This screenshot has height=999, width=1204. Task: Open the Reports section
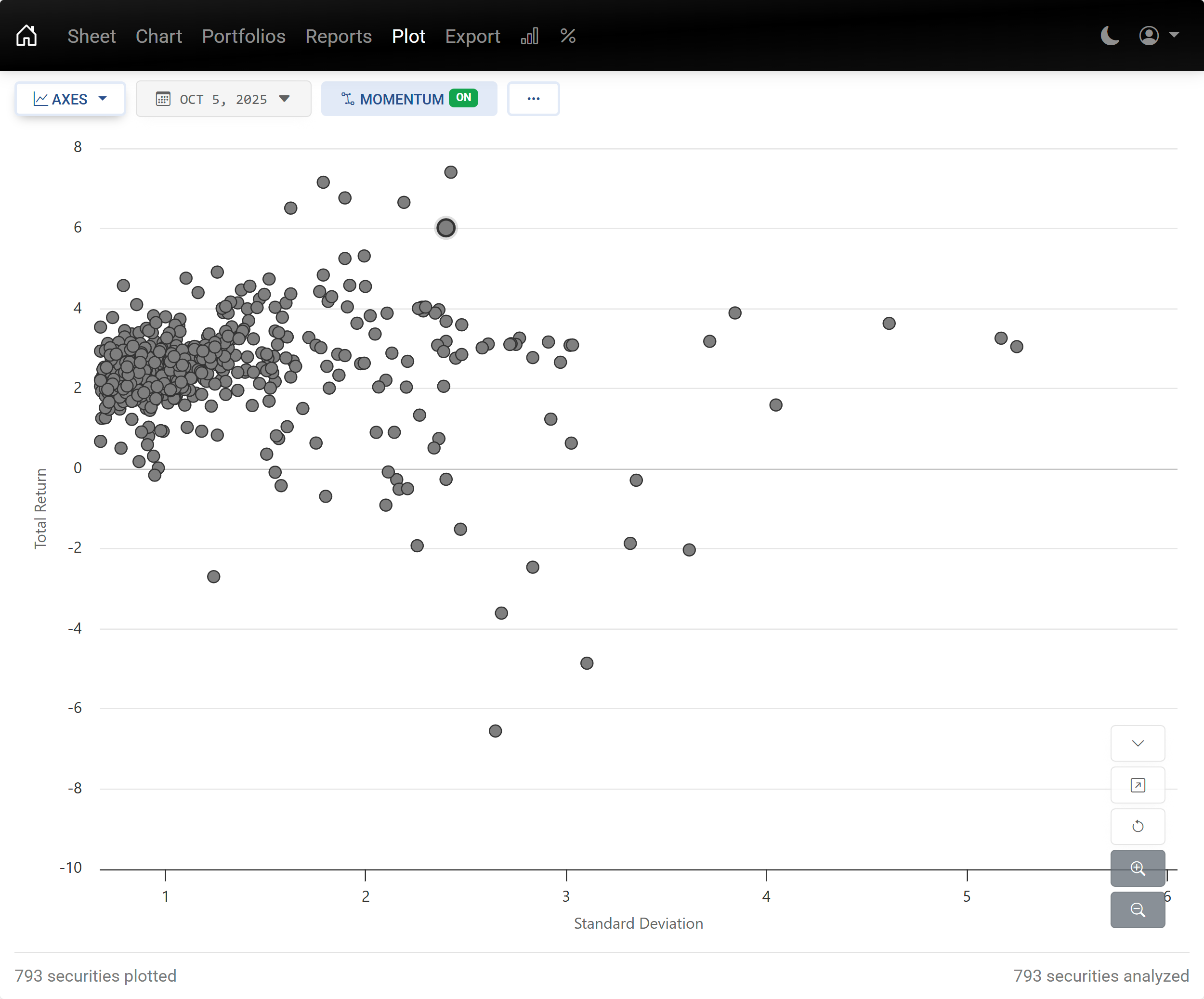pyautogui.click(x=338, y=36)
